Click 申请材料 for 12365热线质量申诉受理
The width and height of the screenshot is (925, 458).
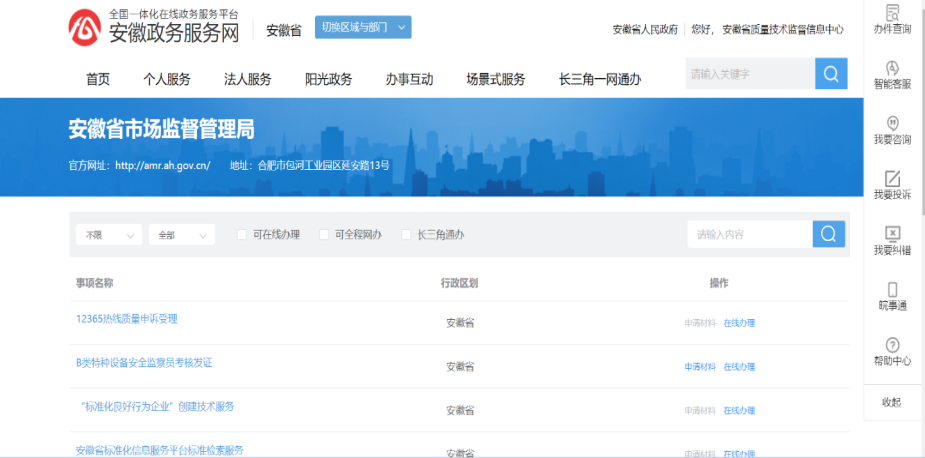tap(700, 323)
